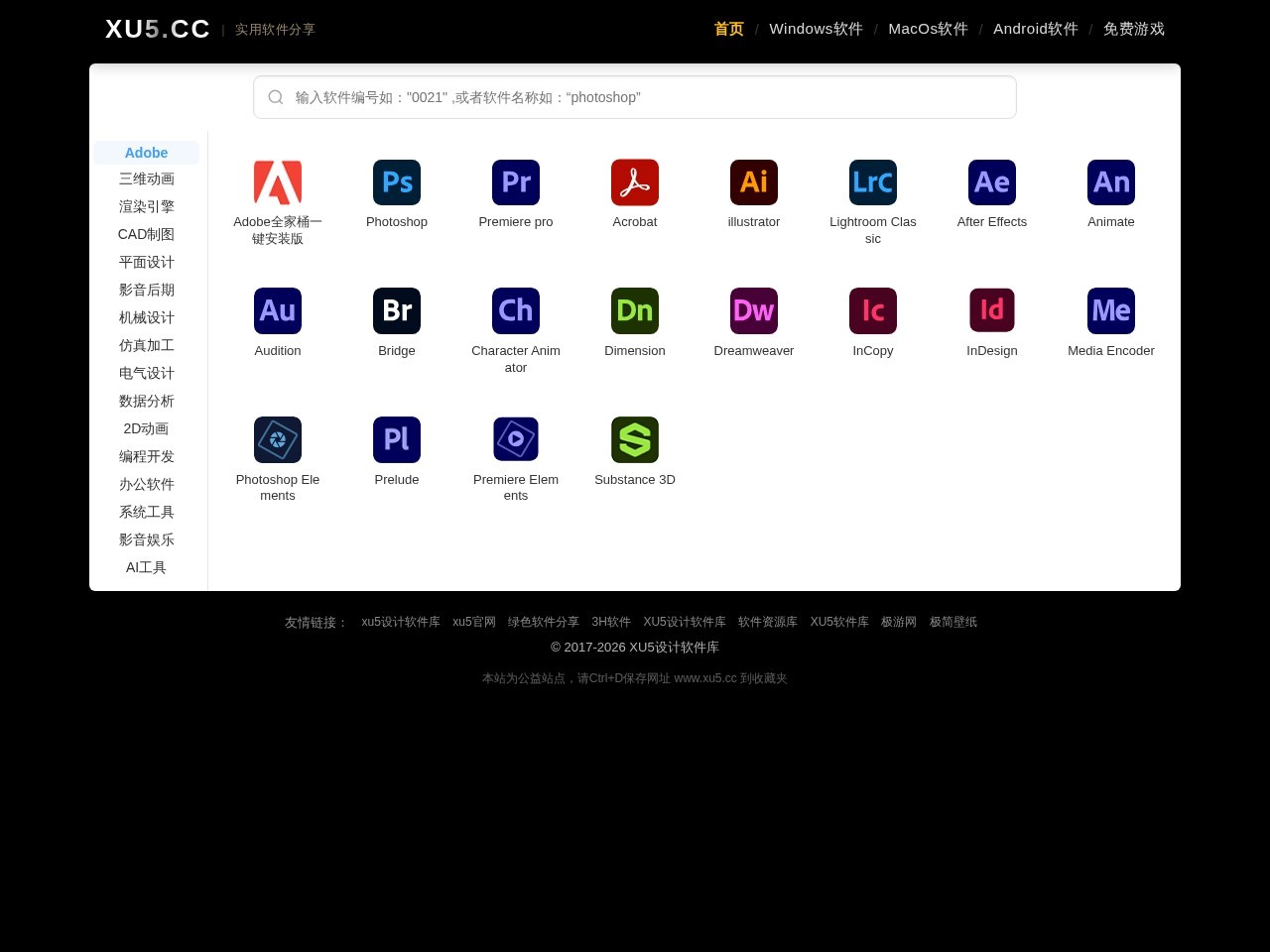Image resolution: width=1270 pixels, height=952 pixels.
Task: Open the 极游网 footer link
Action: 899,622
